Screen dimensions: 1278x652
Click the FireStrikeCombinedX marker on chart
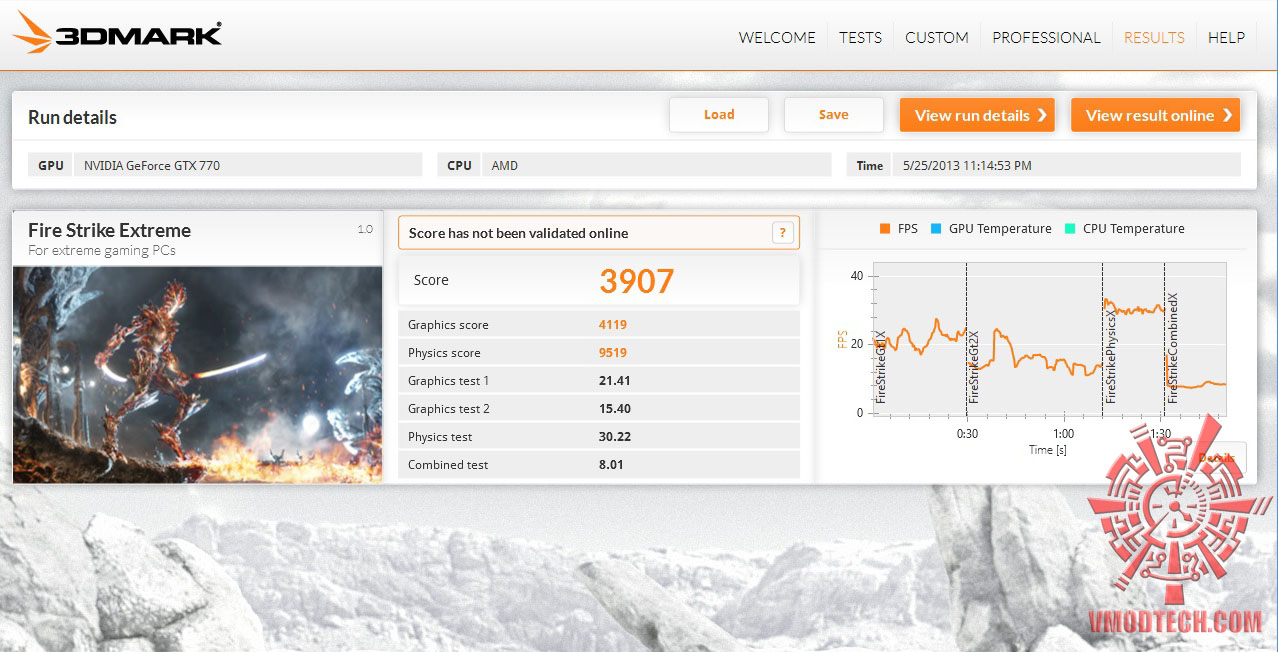point(1173,348)
